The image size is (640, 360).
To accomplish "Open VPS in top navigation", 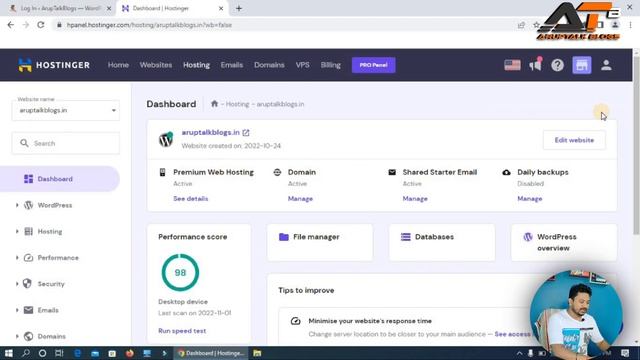I will coord(302,65).
